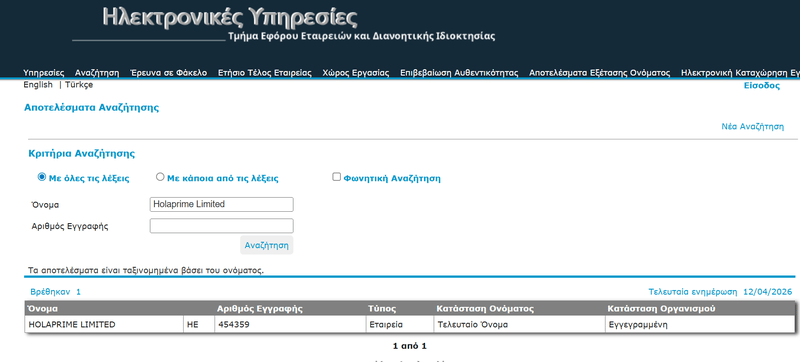Click the Κατάσταση Οργανισμού column header
This screenshot has width=800, height=362.
661,309
